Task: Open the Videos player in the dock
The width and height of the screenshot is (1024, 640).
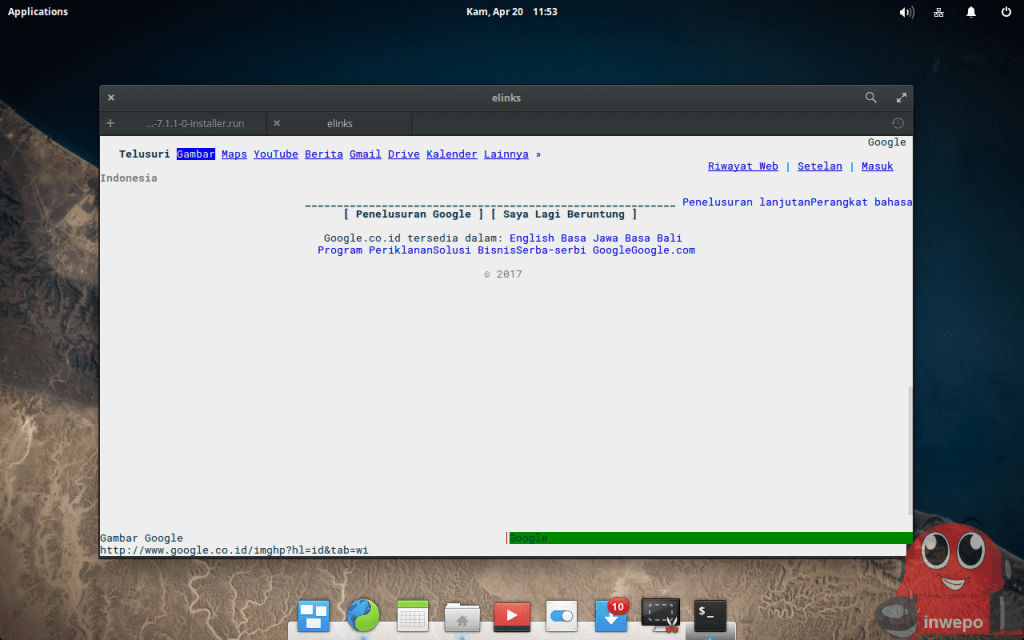Action: (x=512, y=616)
